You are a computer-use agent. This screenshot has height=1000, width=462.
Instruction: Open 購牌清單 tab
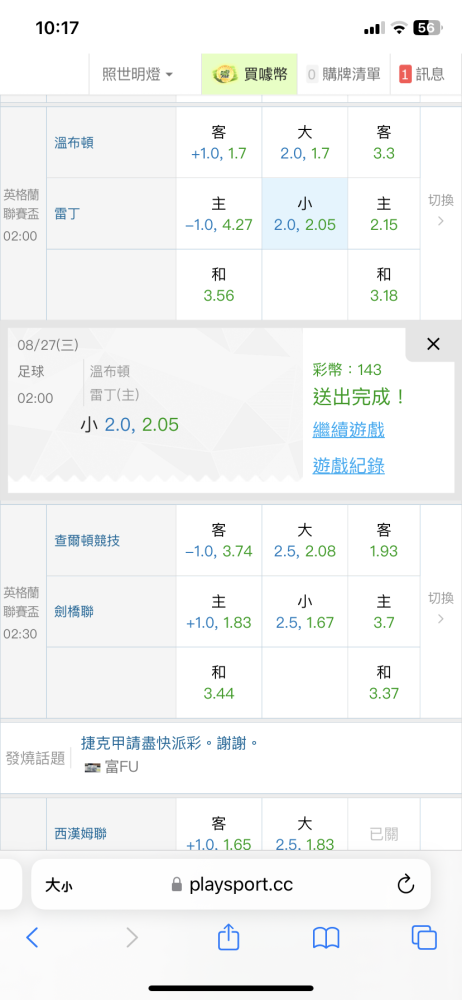[x=343, y=74]
